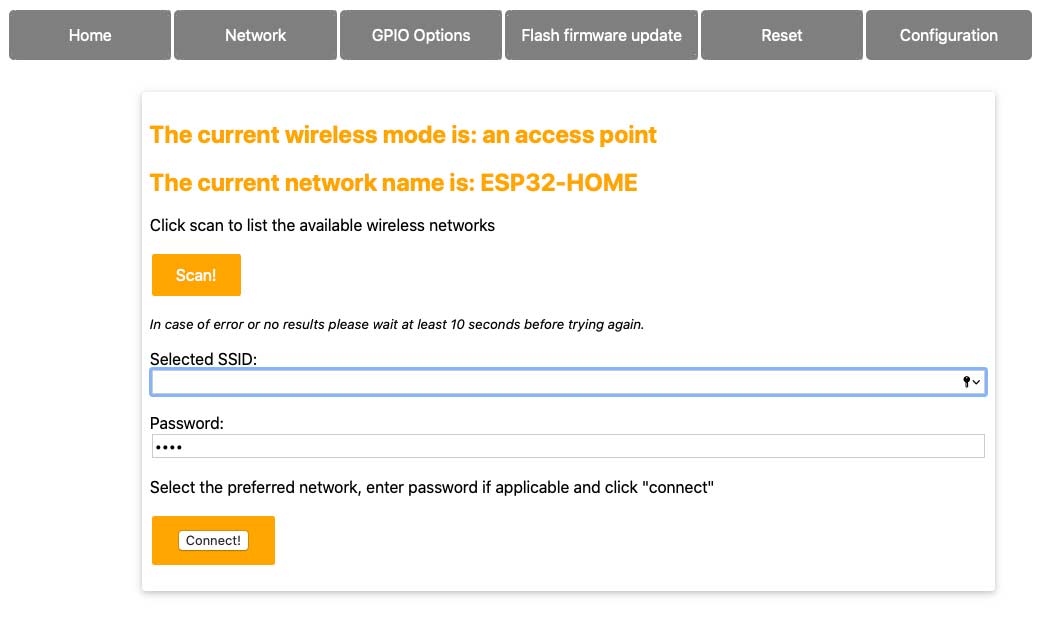Screen dimensions: 1037x621
Task: Click the Selected SSID label
Action: point(201,358)
